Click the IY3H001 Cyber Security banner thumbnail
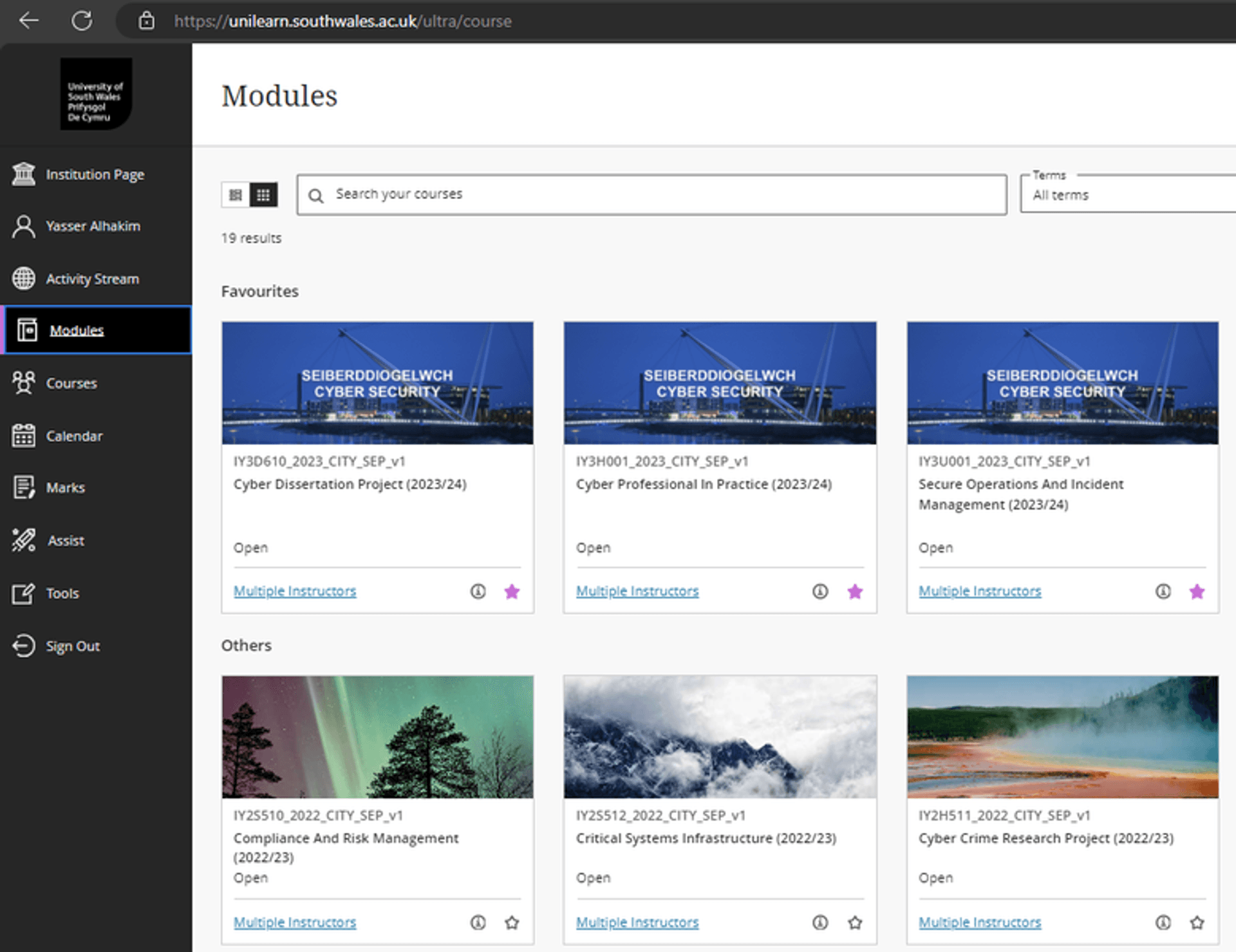This screenshot has width=1236, height=952. [x=720, y=383]
